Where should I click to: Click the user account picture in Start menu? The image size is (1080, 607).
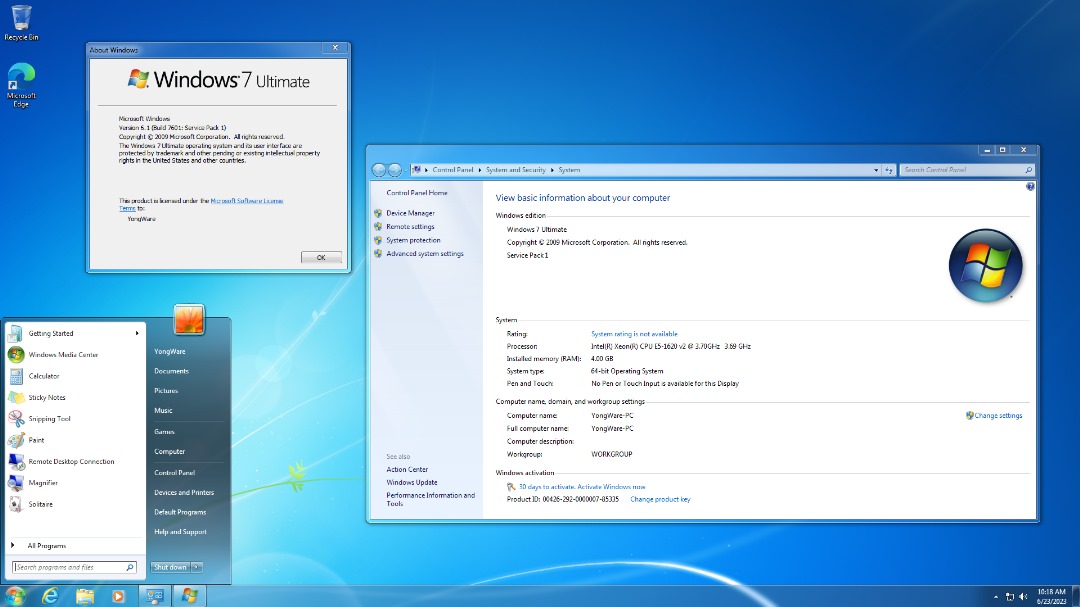pyautogui.click(x=189, y=320)
